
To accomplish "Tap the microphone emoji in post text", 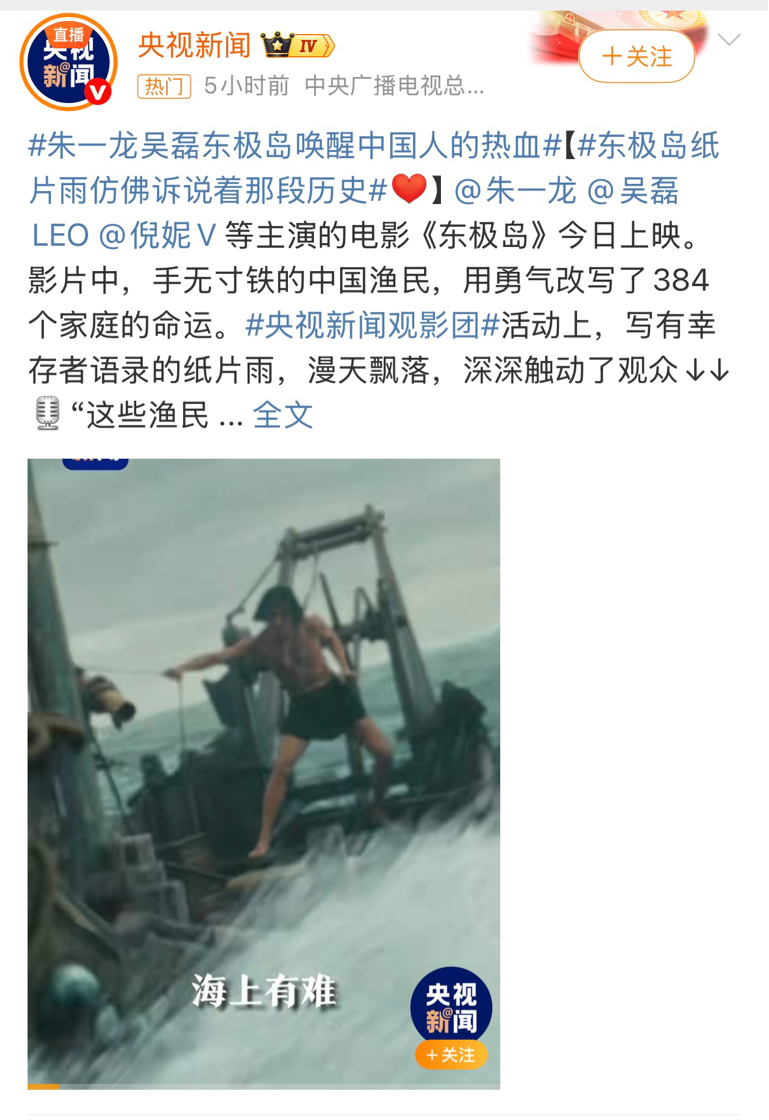I will (x=48, y=414).
